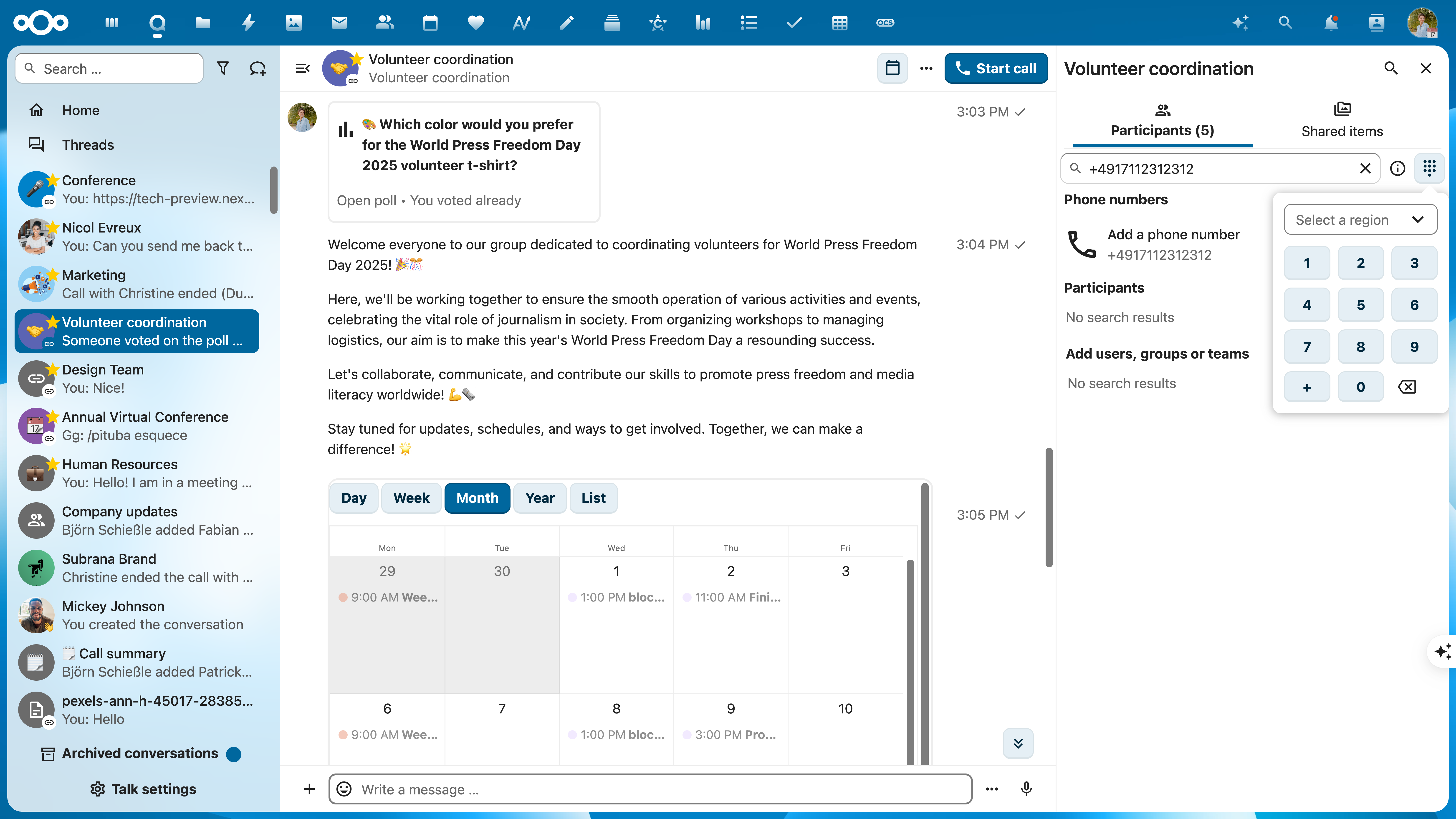
Task: Start a dial-in with the dialpad icon
Action: tap(1430, 168)
